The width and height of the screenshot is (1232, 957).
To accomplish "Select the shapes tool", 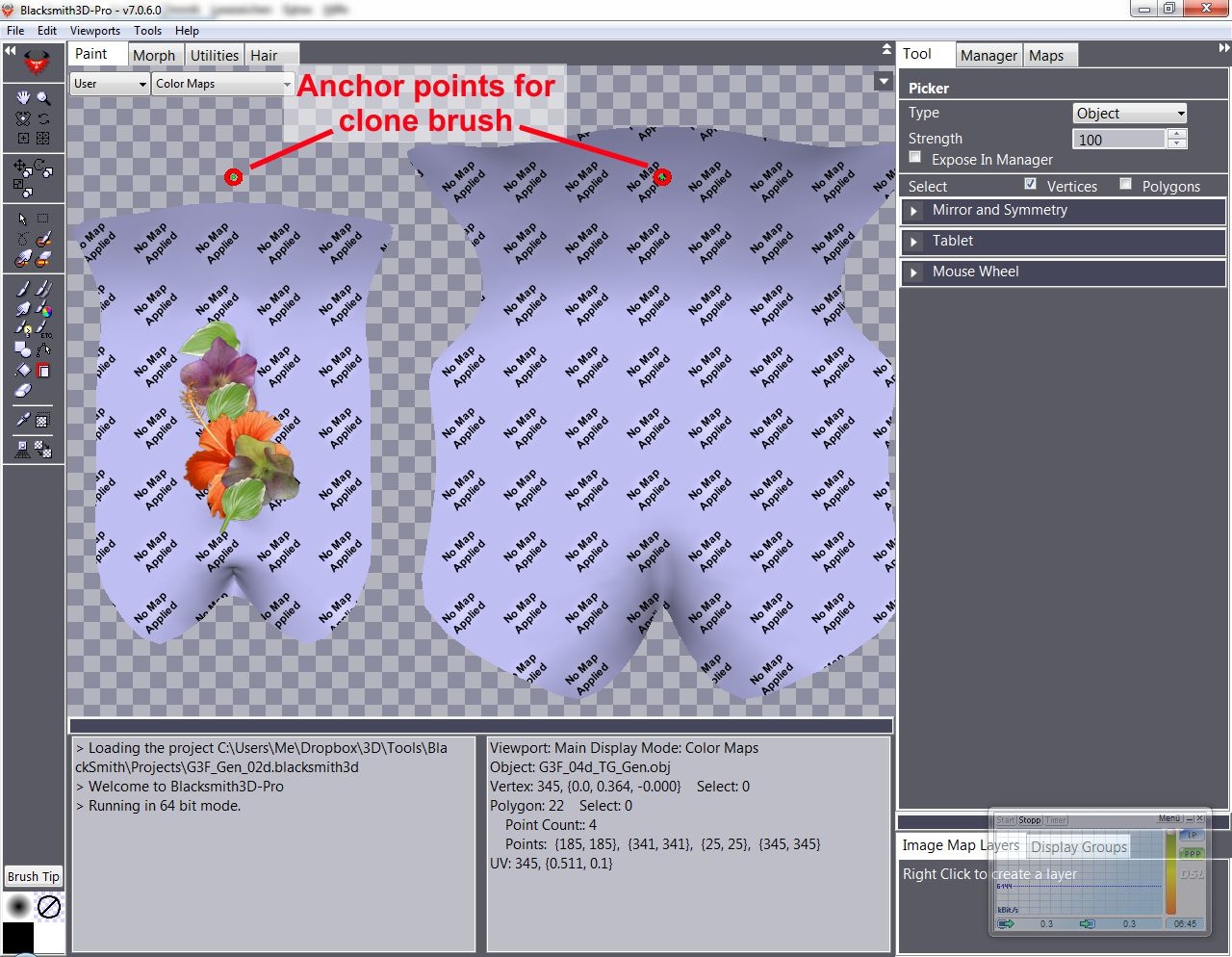I will pos(23,349).
